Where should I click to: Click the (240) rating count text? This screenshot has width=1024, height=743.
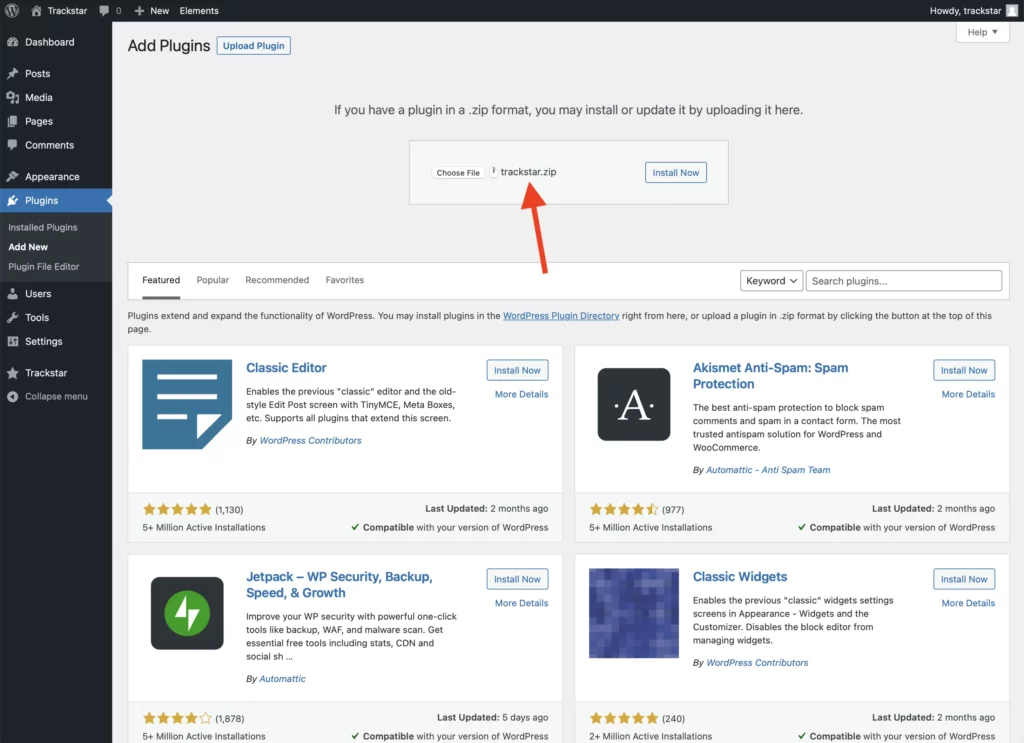coord(673,718)
